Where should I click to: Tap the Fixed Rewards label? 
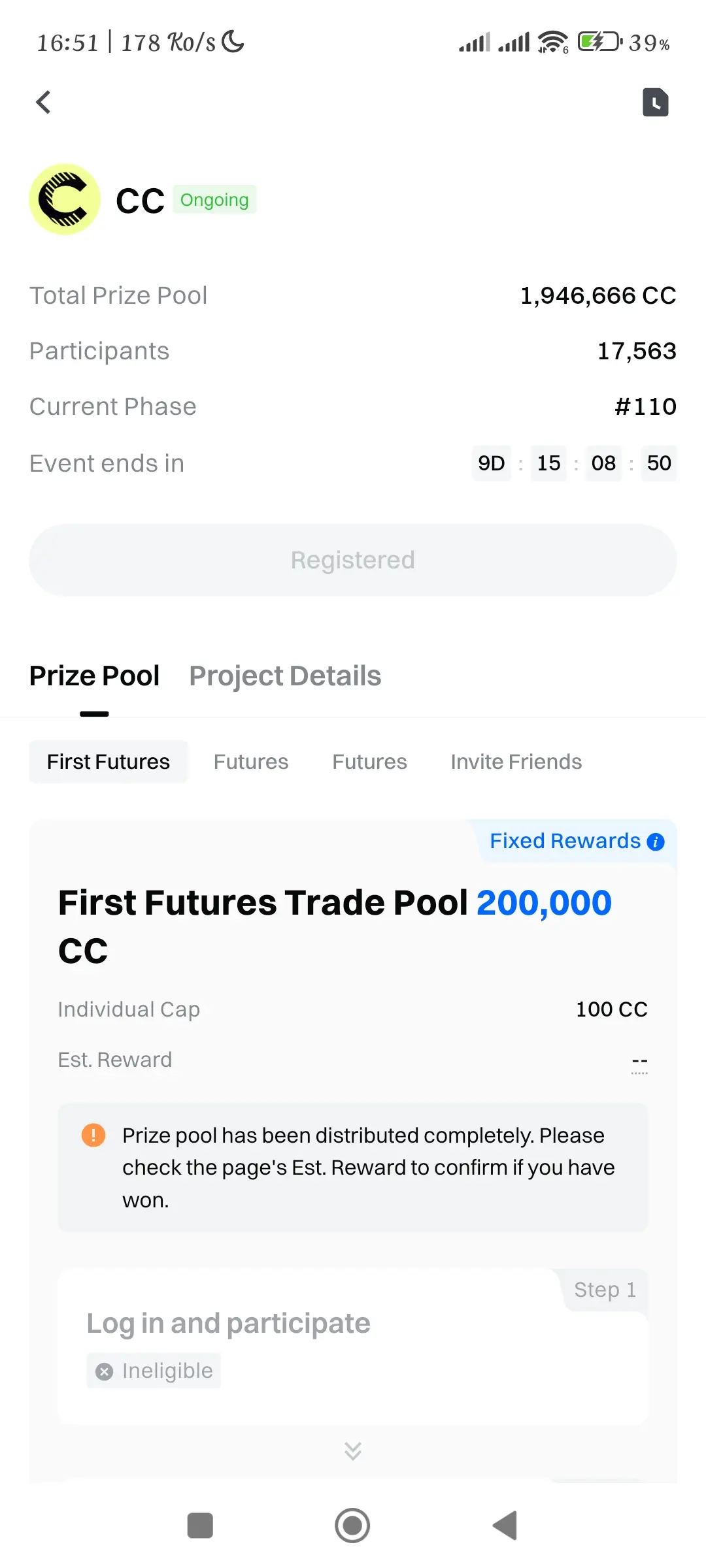point(565,841)
